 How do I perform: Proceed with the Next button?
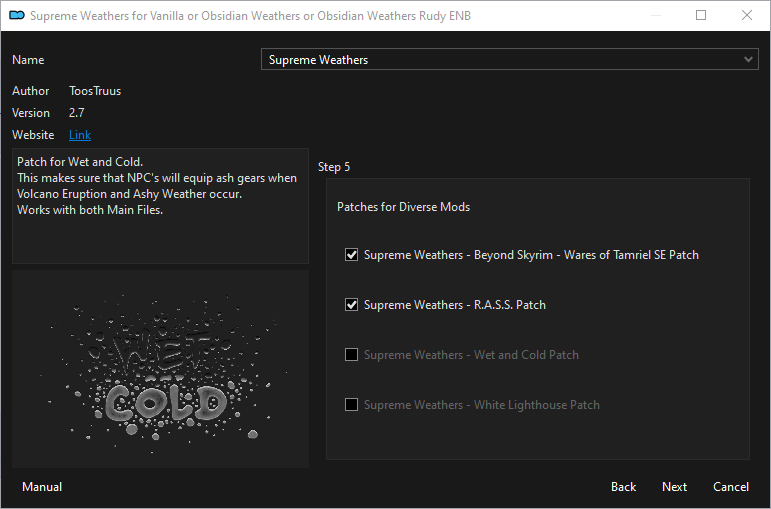(x=674, y=487)
